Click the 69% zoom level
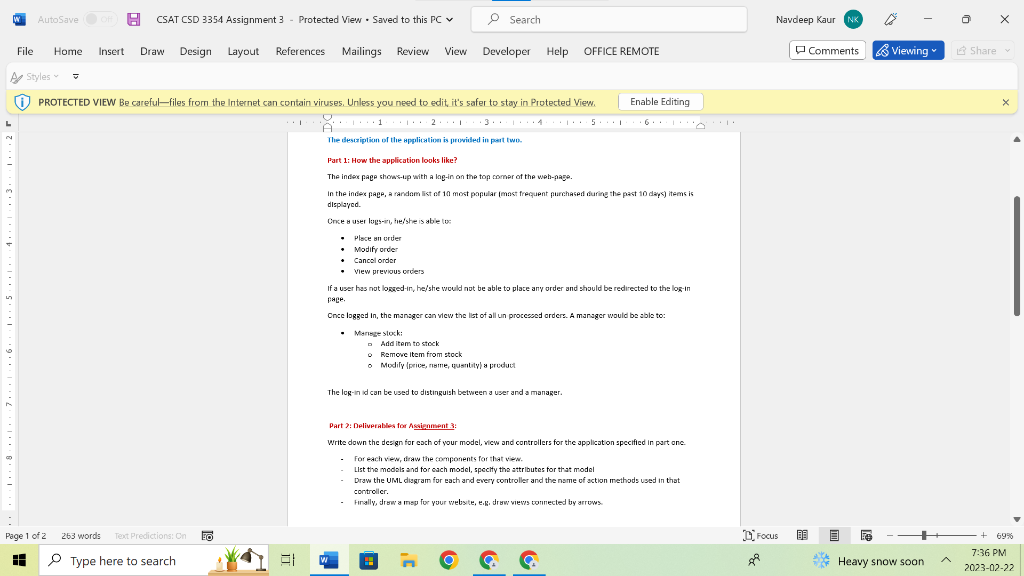The width and height of the screenshot is (1024, 576). tap(1004, 536)
